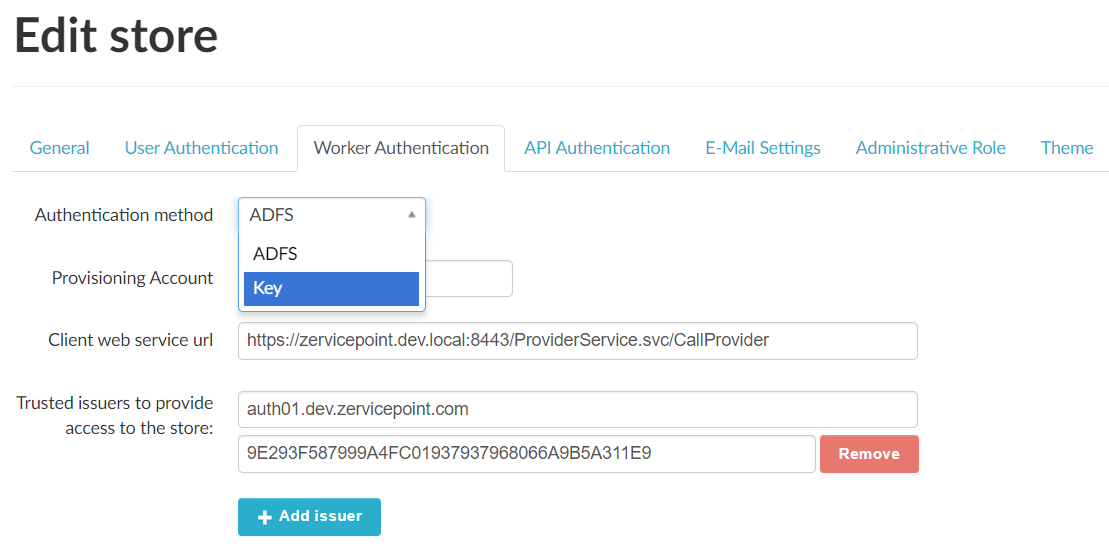Click the Authentication method label
Viewport: 1109px width, 552px height.
click(x=124, y=215)
